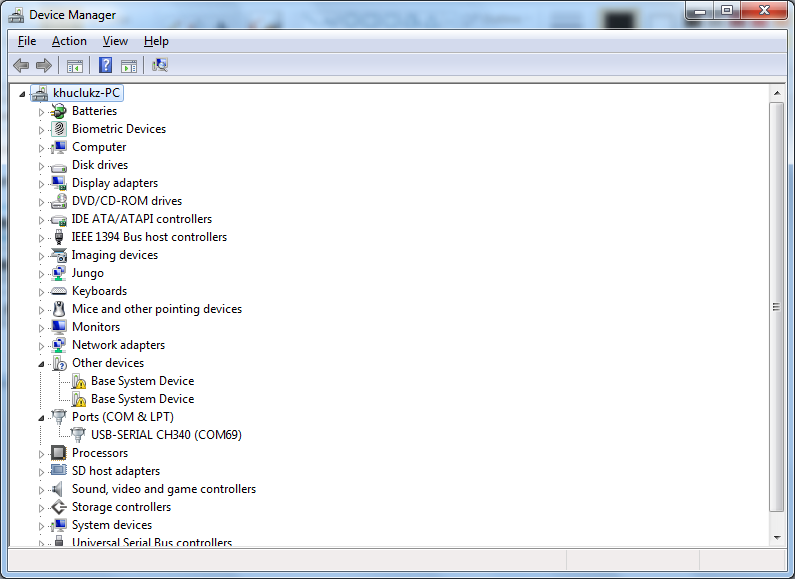Close the Device Manager window
795x579 pixels.
coord(765,11)
